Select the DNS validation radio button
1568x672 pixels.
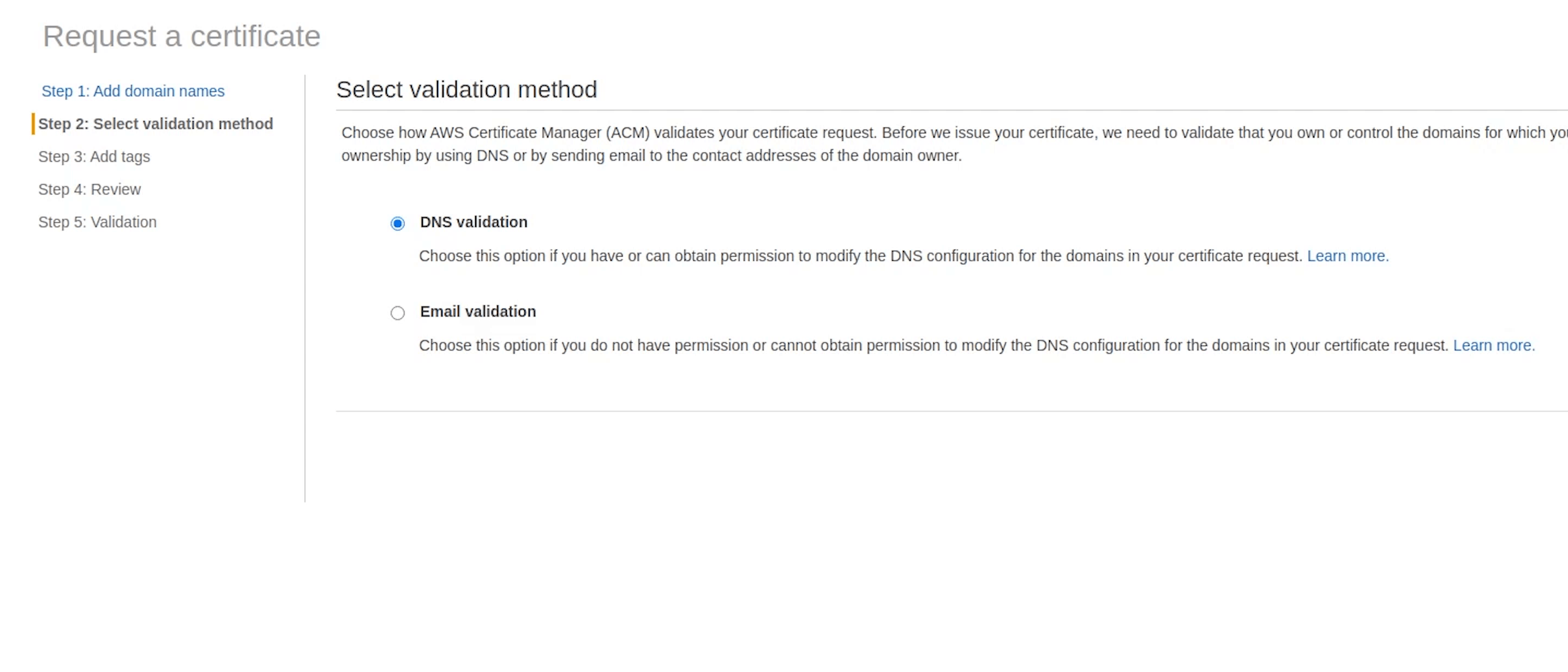pos(398,224)
